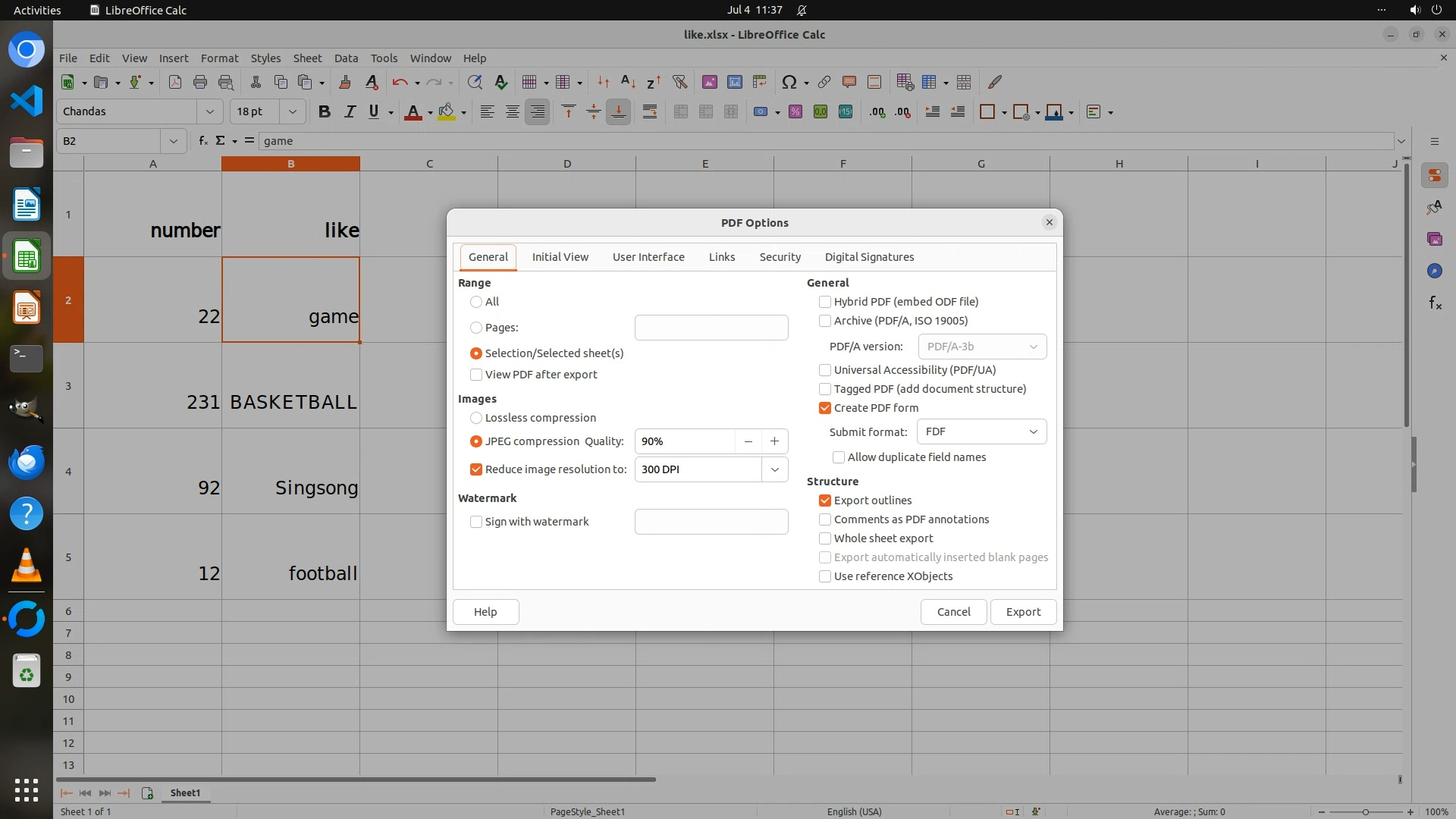Click the Export as PDF toolbar icon
1456x819 pixels.
[x=175, y=82]
